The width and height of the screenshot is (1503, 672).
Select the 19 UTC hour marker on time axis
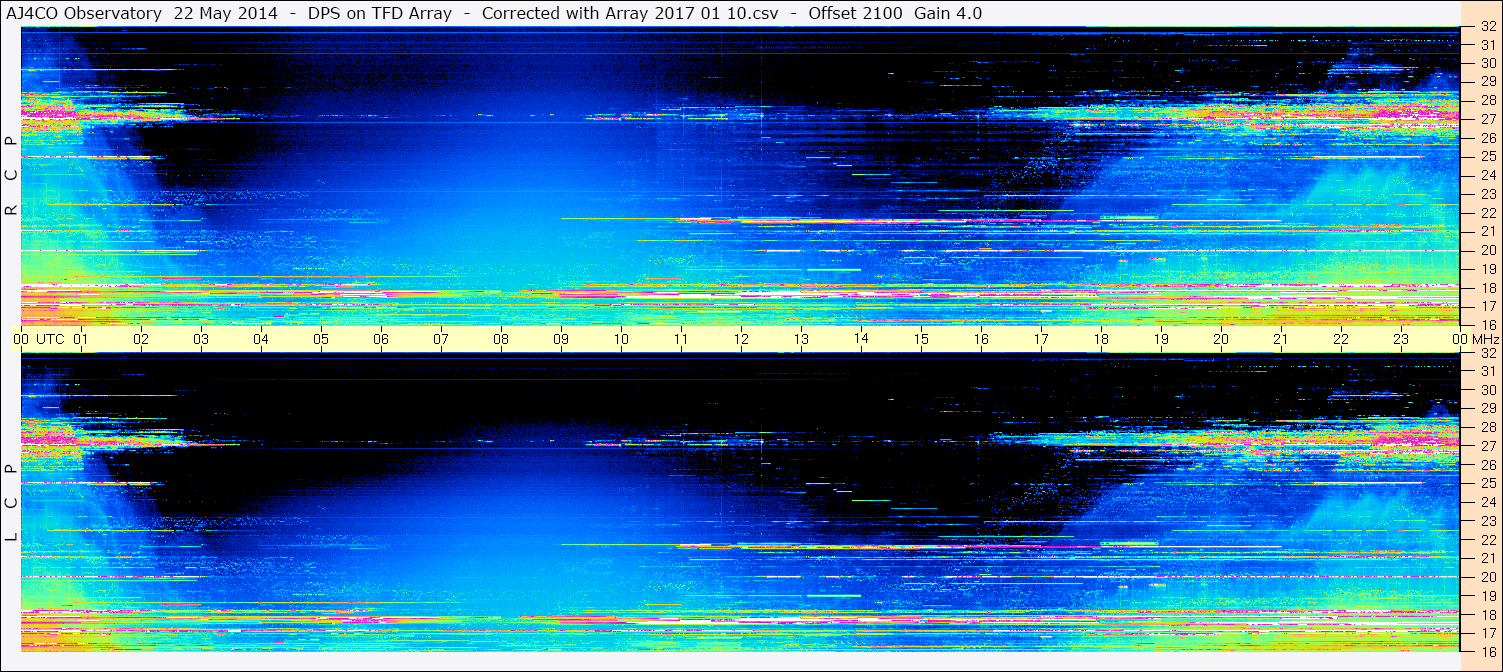point(1161,339)
